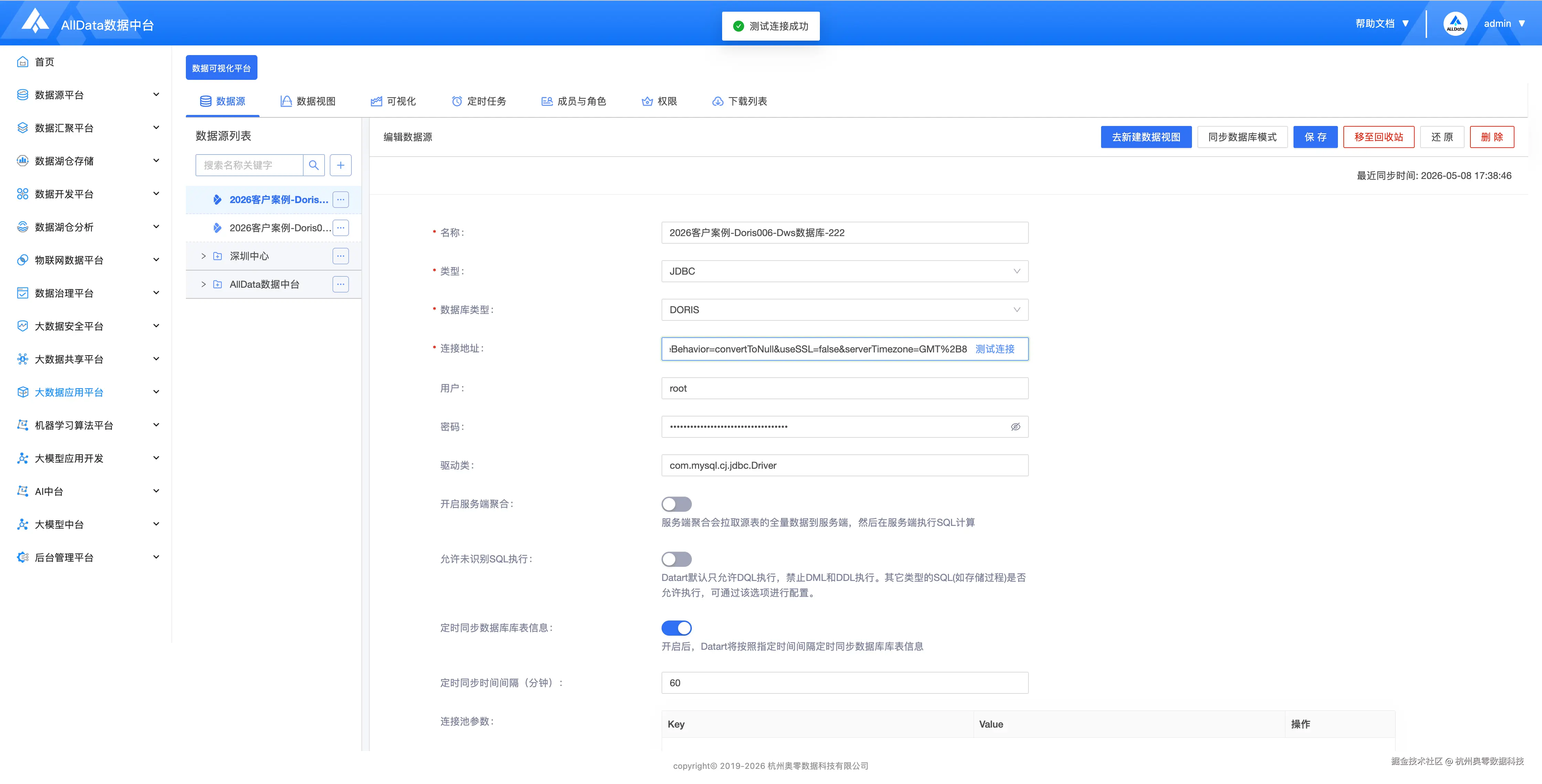This screenshot has height=784, width=1542.
Task: Expand the 深圳中心 tree folder
Action: pos(203,256)
